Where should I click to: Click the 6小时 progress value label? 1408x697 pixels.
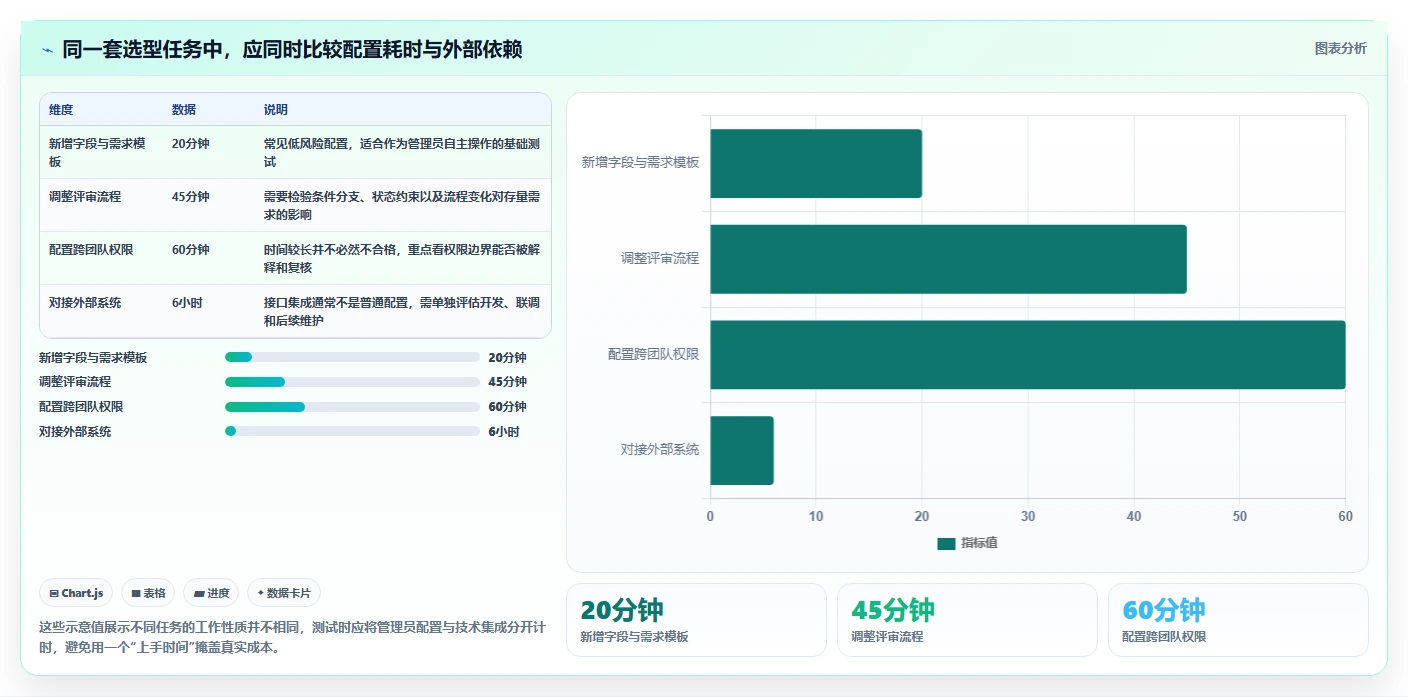point(504,432)
